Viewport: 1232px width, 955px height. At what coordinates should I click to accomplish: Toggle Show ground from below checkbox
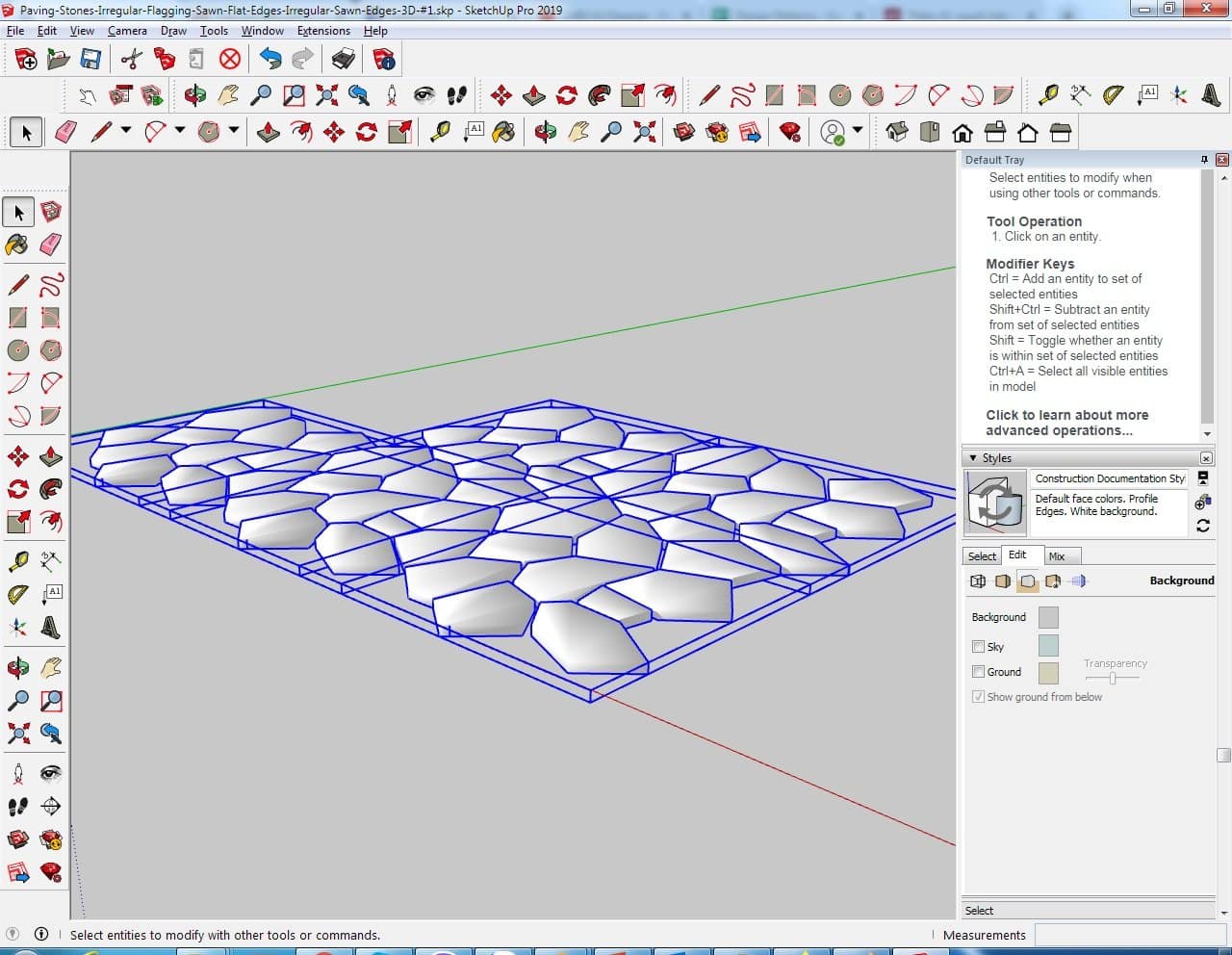[978, 697]
